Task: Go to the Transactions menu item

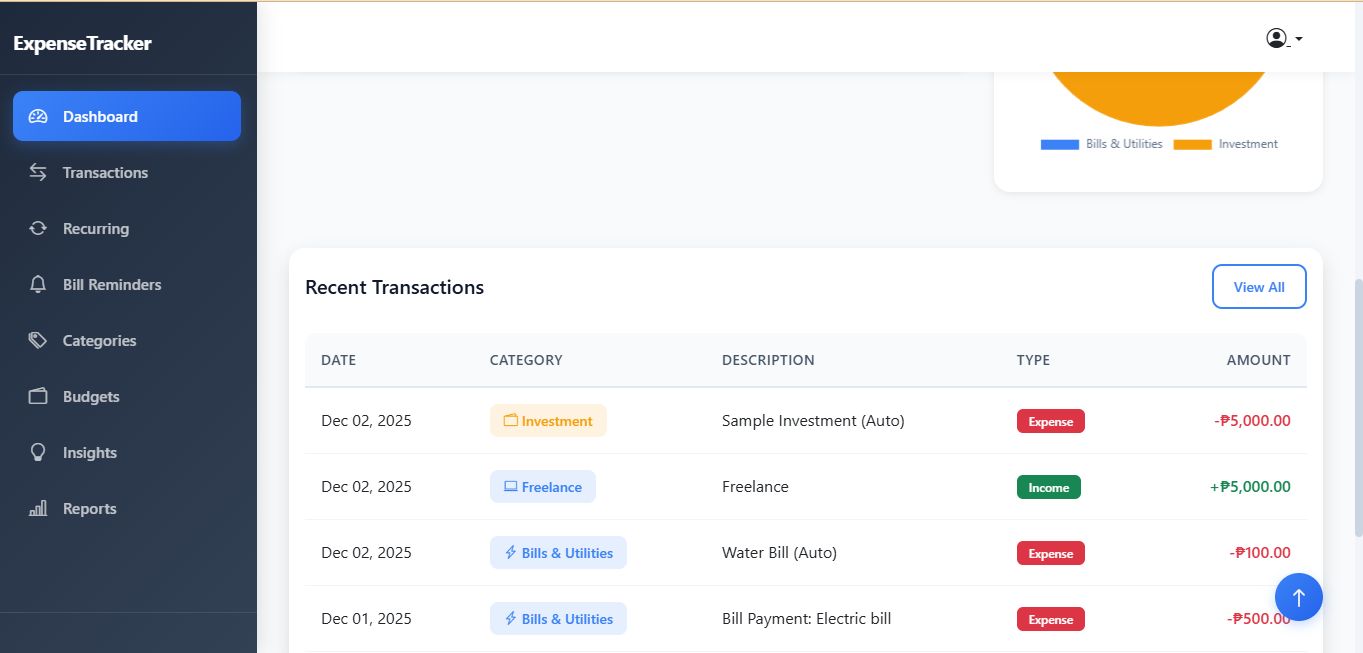Action: tap(105, 172)
